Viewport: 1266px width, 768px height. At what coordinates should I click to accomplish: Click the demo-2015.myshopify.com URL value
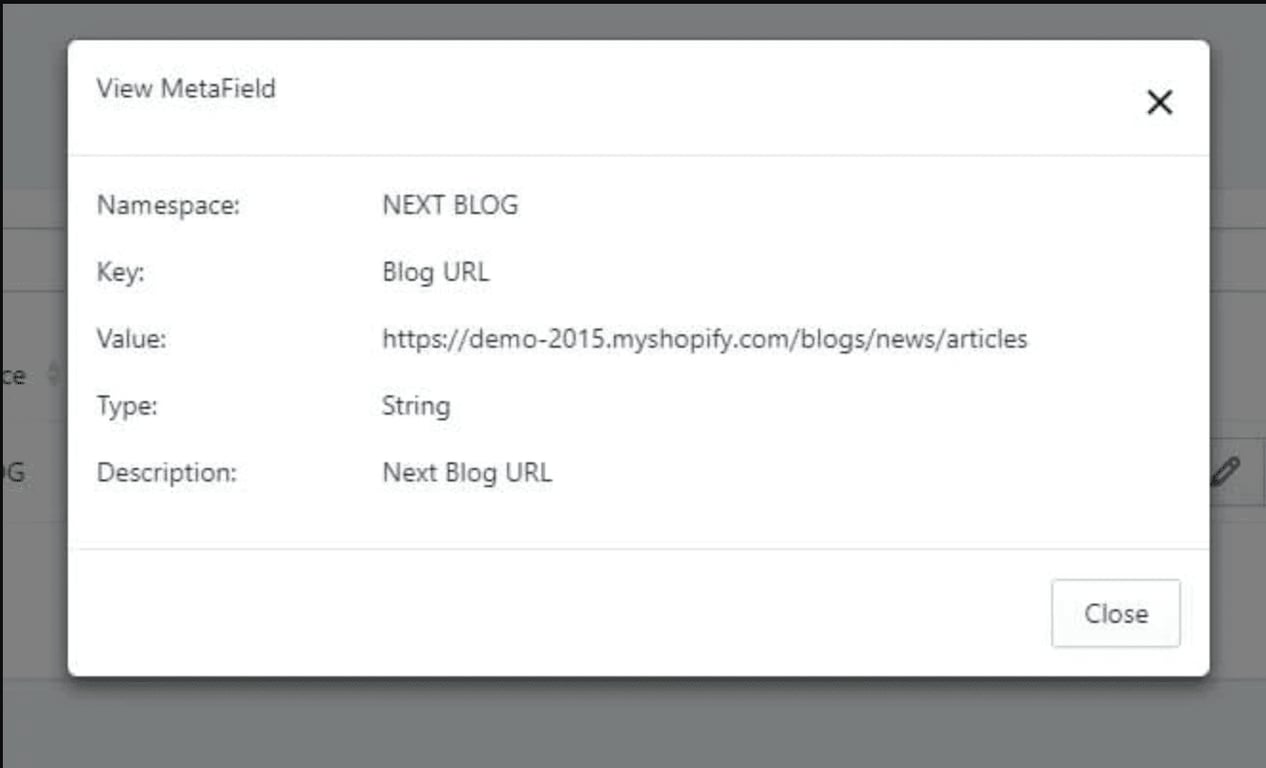pyautogui.click(x=704, y=340)
